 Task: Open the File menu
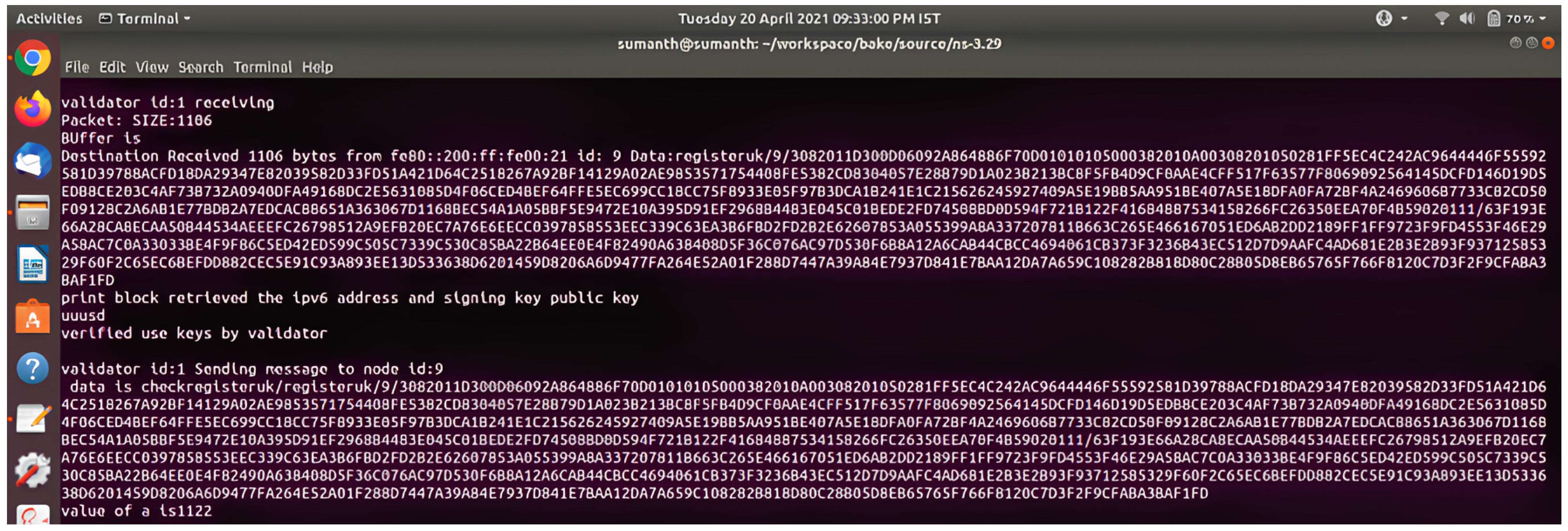77,67
